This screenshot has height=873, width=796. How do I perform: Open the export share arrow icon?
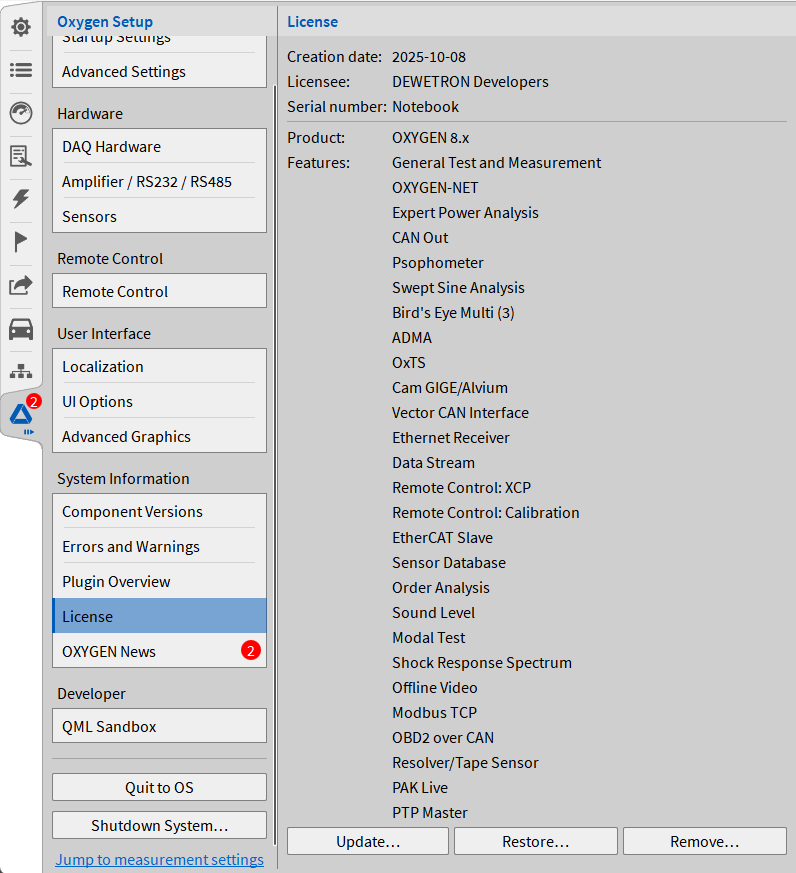point(21,286)
